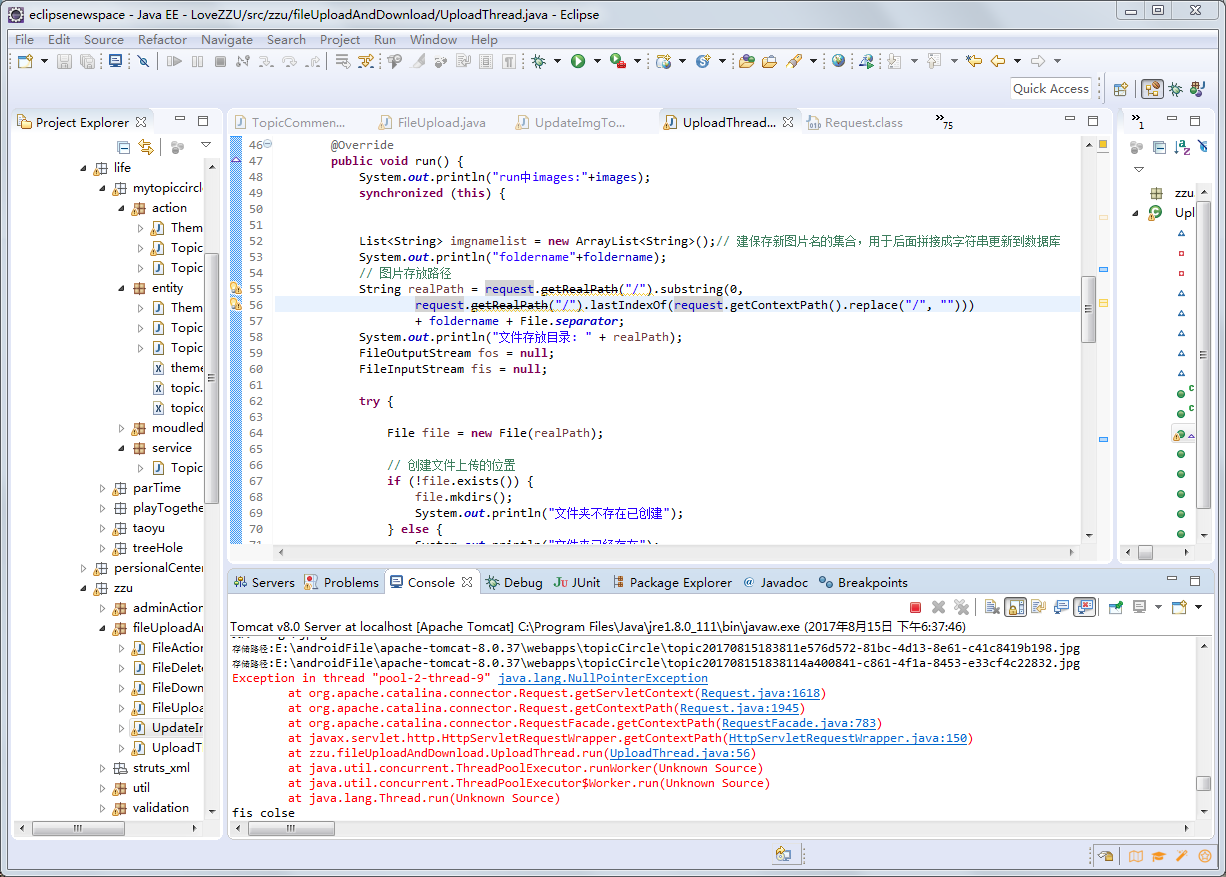Click the Last Edit Location arrow icon
The height and width of the screenshot is (877, 1226).
(973, 61)
